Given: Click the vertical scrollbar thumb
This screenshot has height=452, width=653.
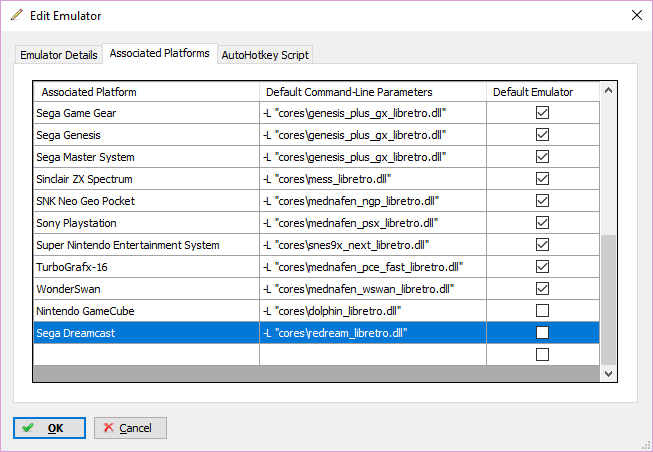Looking at the screenshot, I should 608,300.
